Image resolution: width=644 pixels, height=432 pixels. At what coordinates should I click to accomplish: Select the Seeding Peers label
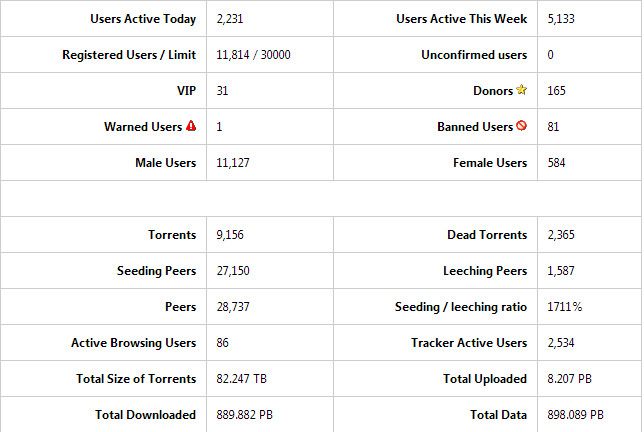coord(156,271)
